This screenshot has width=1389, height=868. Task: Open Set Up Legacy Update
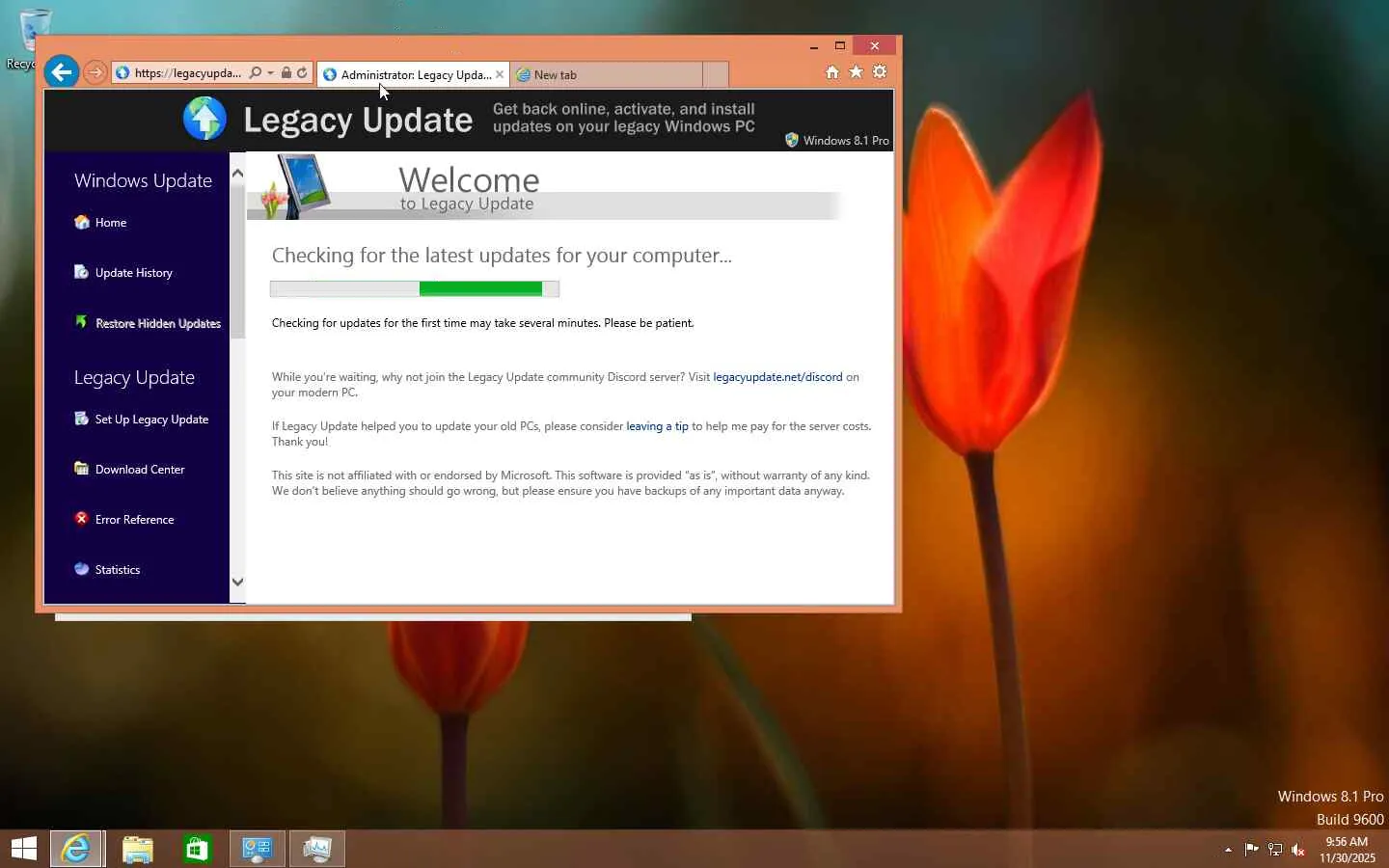pyautogui.click(x=151, y=420)
